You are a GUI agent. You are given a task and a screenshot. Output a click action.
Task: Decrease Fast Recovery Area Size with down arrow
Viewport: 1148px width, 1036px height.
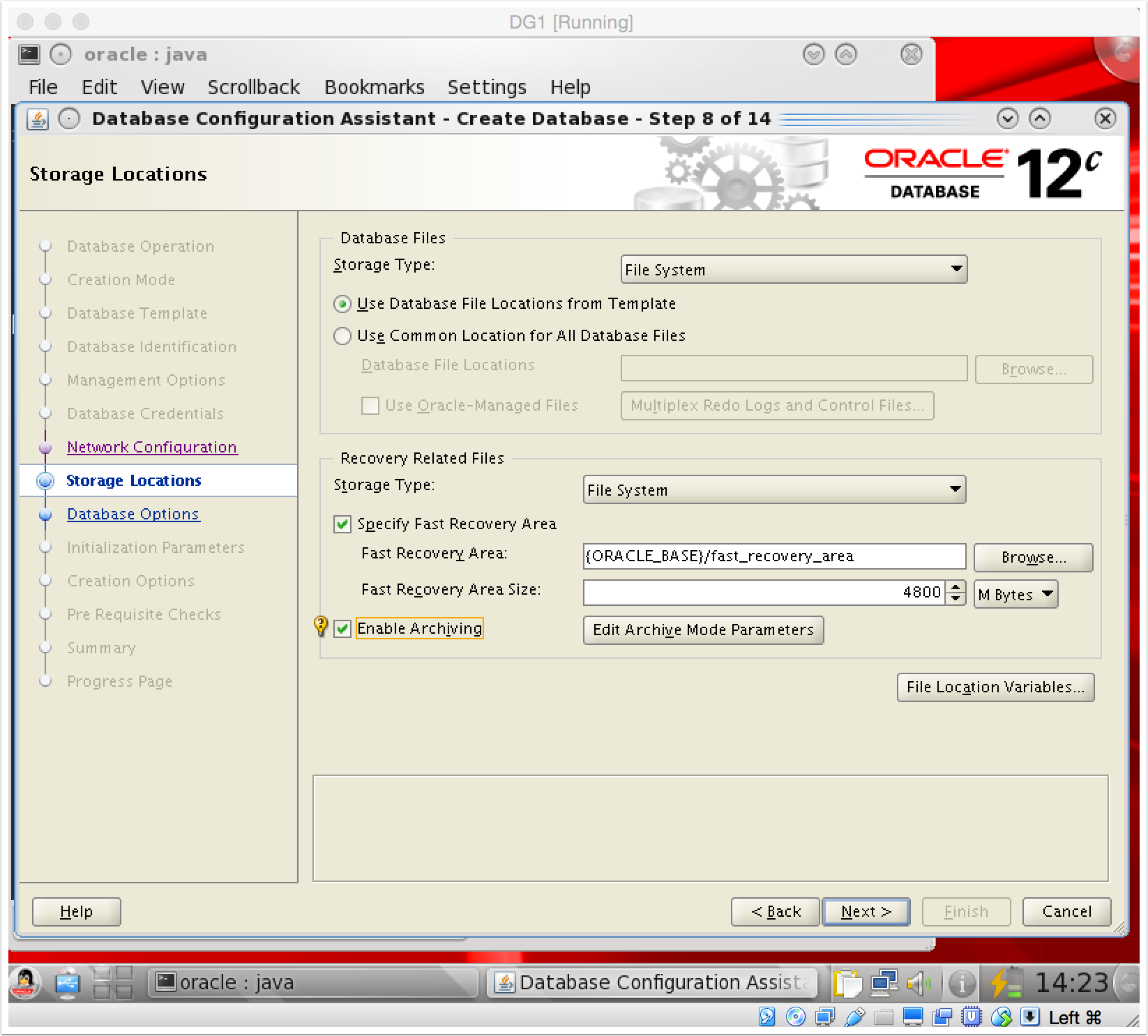[x=957, y=599]
